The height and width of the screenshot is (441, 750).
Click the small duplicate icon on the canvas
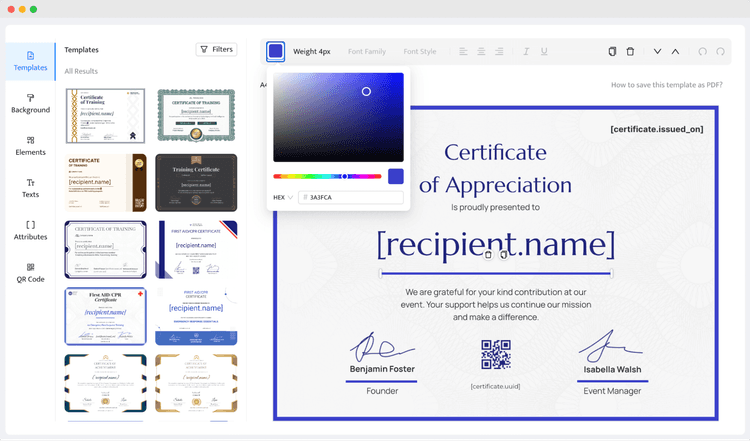point(504,255)
